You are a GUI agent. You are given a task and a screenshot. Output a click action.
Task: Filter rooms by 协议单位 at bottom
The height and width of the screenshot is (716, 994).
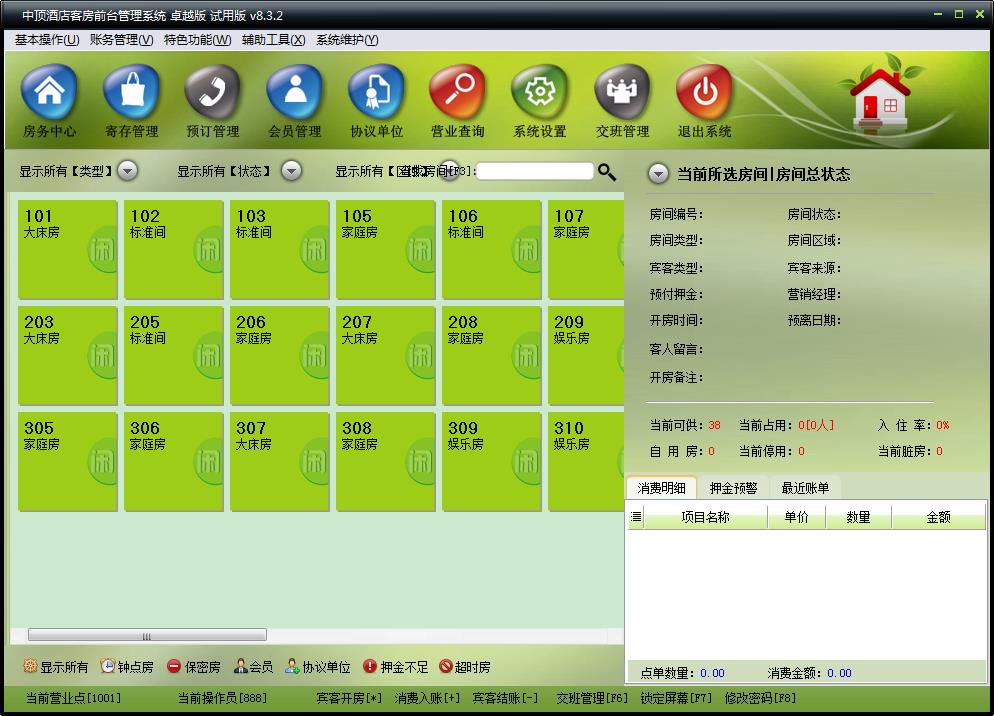tap(318, 667)
